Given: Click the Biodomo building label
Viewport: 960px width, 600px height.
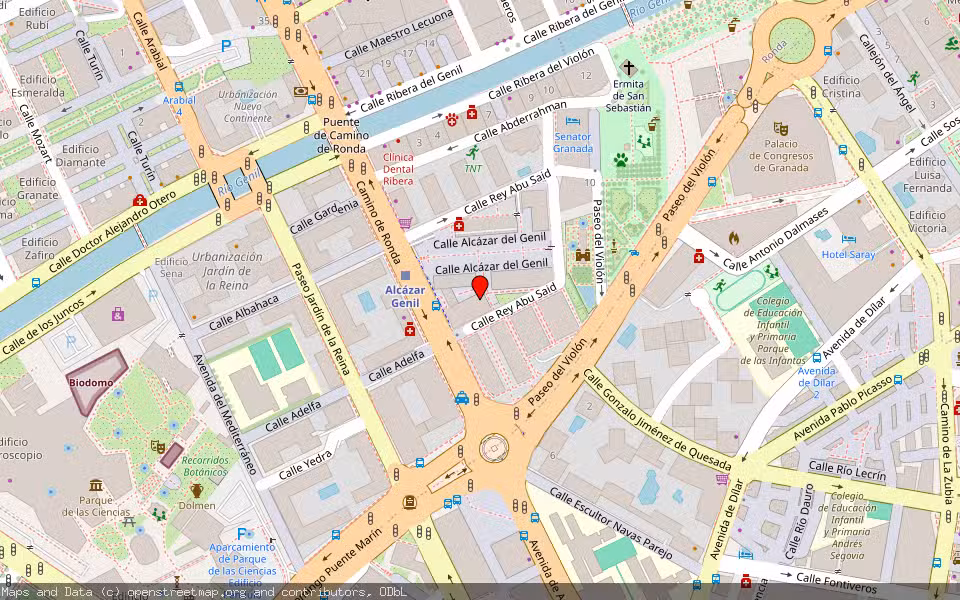Looking at the screenshot, I should [x=90, y=382].
